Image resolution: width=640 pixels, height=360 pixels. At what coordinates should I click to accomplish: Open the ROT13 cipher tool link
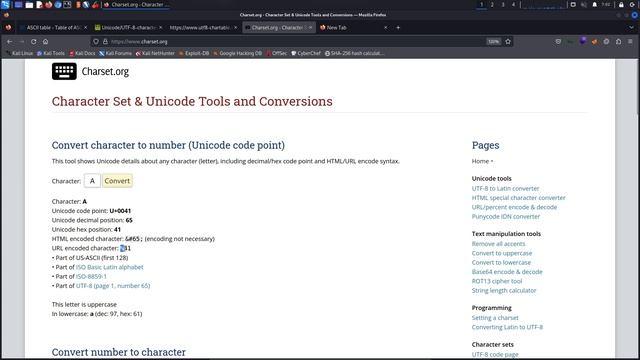pyautogui.click(x=497, y=281)
